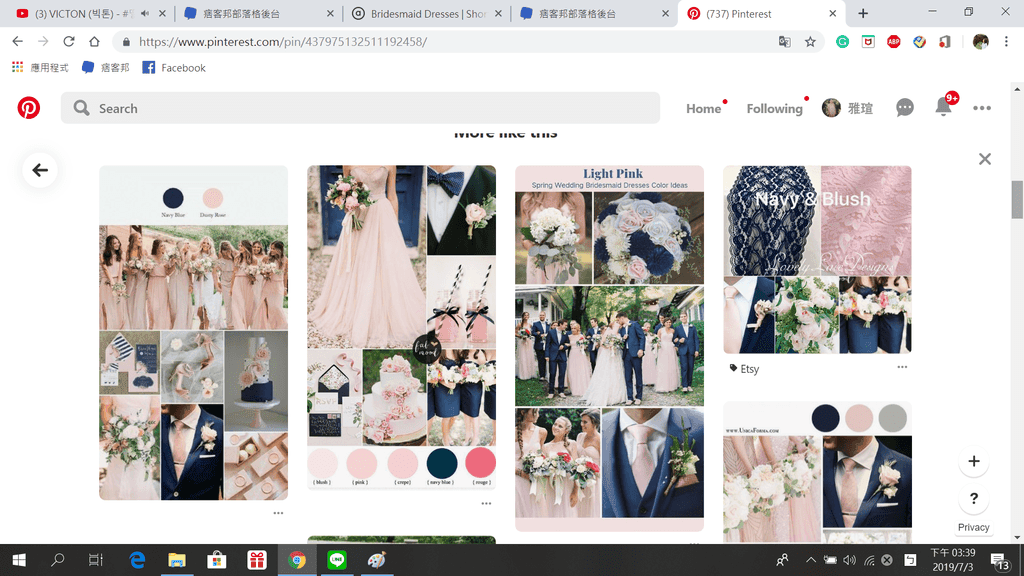This screenshot has width=1024, height=576.
Task: Click the Pinterest logo icon
Action: (x=29, y=108)
